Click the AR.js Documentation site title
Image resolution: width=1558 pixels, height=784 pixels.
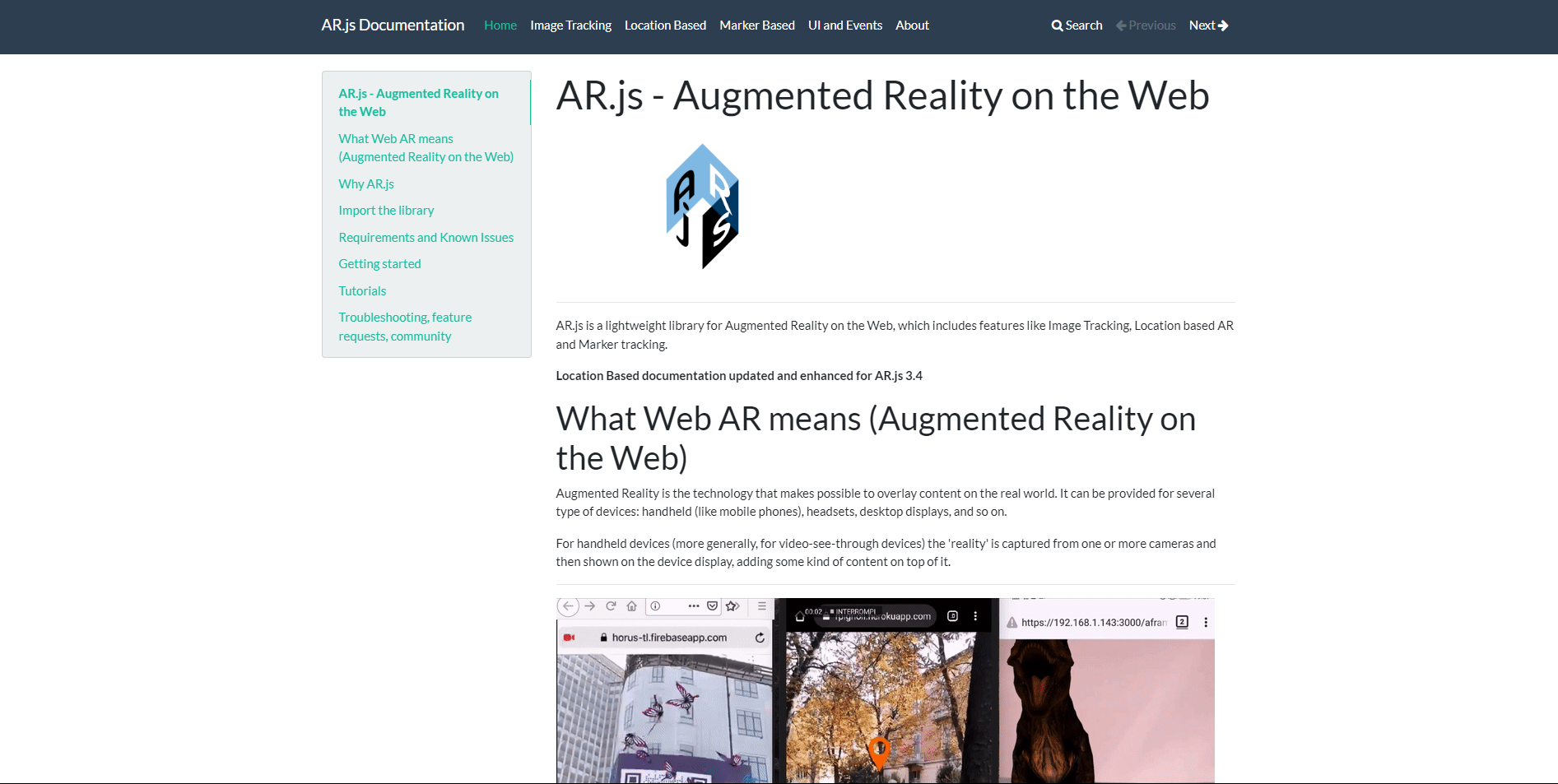click(393, 26)
